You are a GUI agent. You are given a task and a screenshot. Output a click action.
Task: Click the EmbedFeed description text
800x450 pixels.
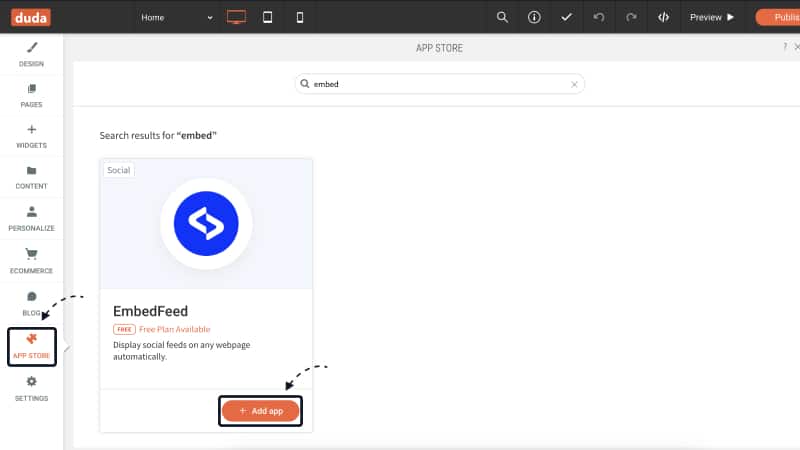click(182, 351)
